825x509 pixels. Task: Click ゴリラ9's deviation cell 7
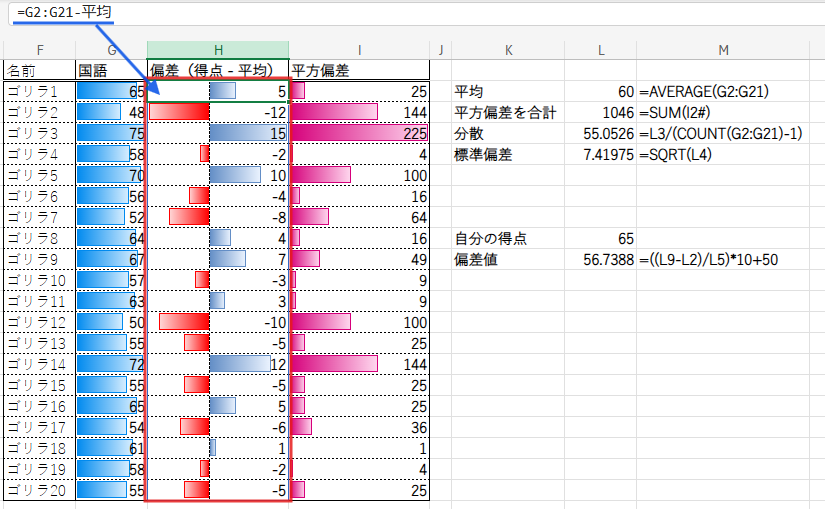coord(218,260)
